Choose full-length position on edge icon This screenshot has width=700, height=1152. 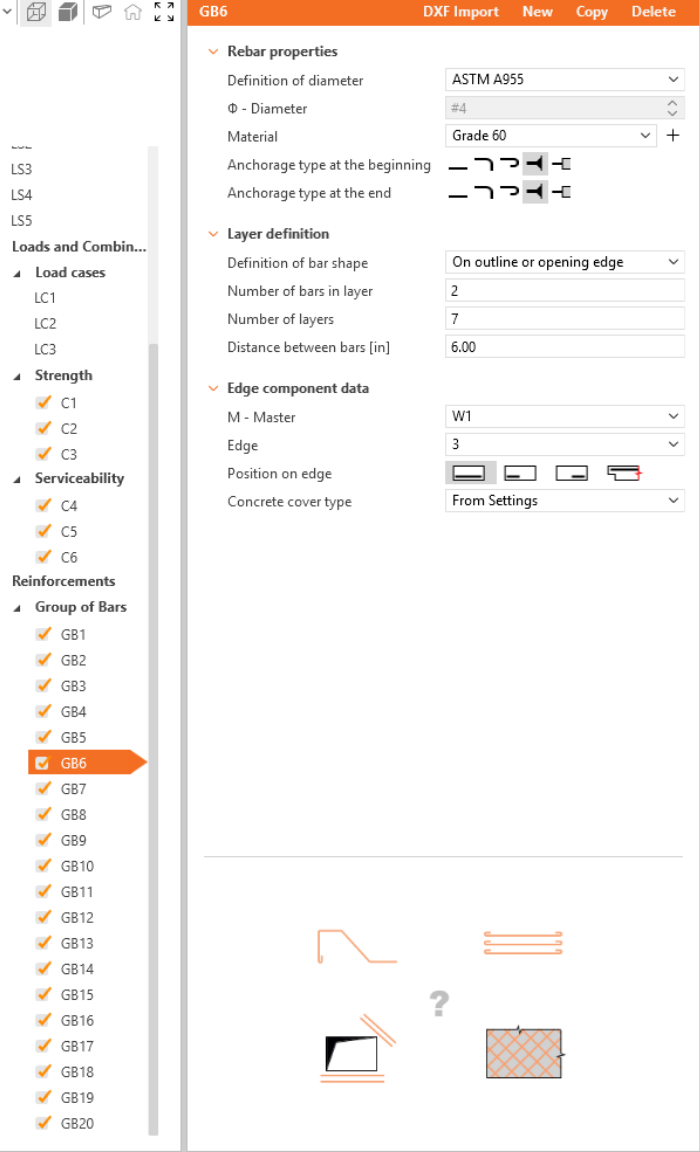470,473
